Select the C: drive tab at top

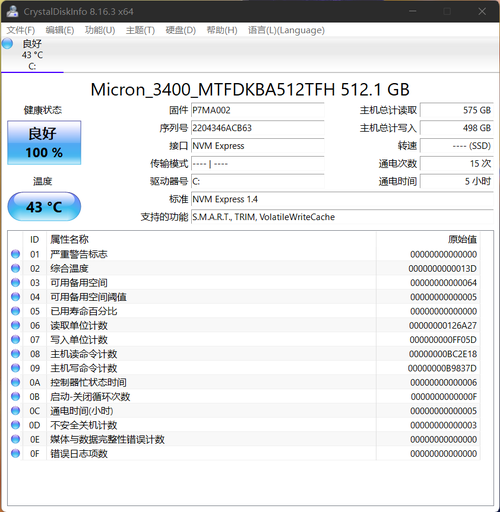pyautogui.click(x=32, y=55)
